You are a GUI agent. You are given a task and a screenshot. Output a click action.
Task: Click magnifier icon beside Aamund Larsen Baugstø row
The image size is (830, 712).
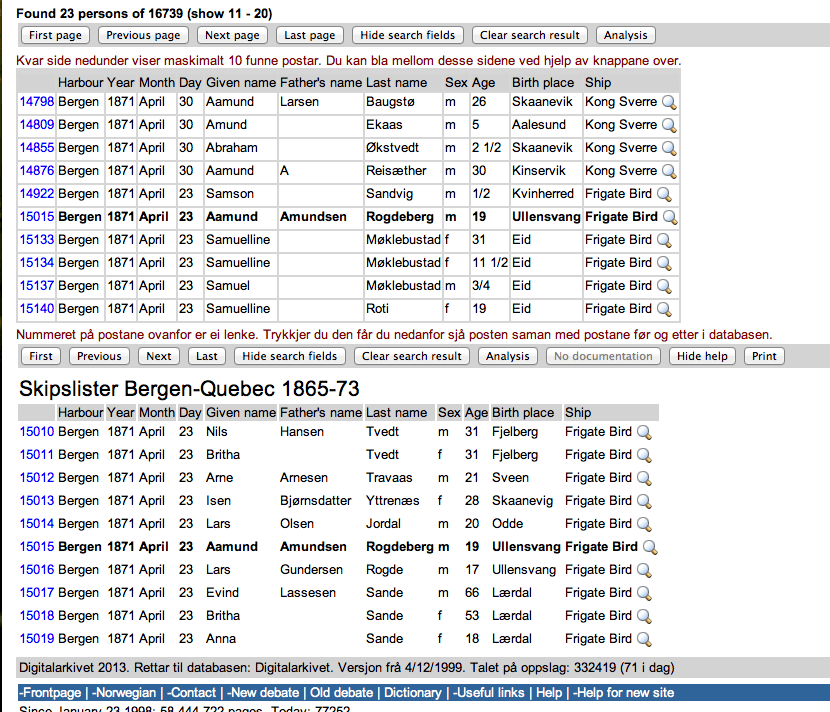coord(669,102)
